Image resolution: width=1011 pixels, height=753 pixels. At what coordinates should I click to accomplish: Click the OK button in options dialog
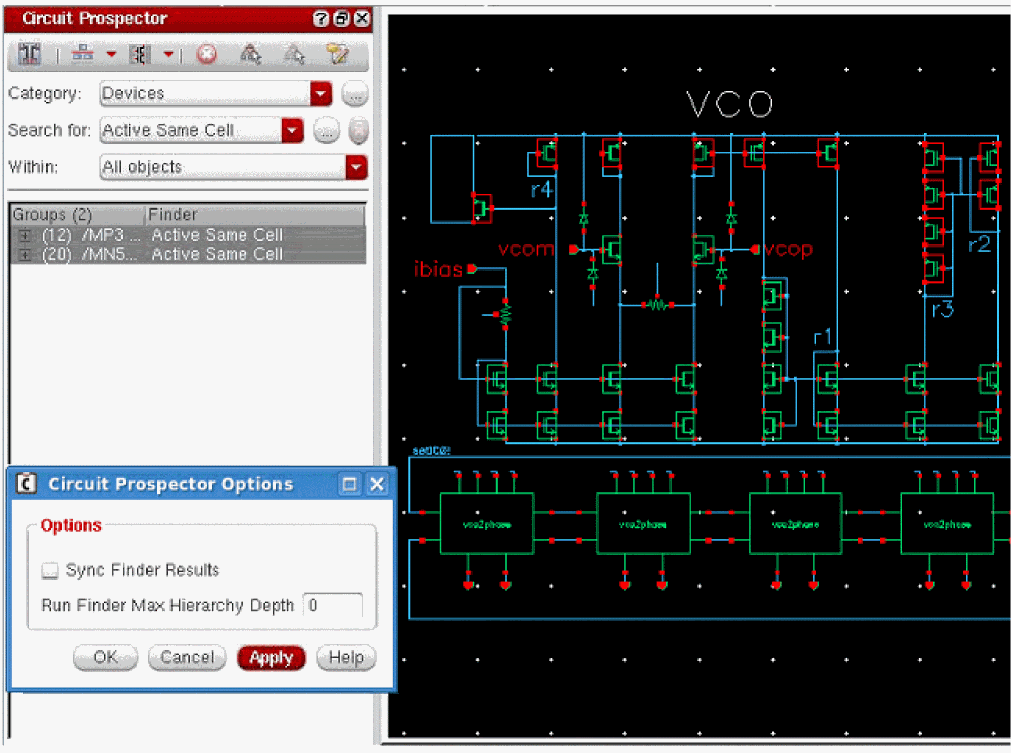(106, 657)
